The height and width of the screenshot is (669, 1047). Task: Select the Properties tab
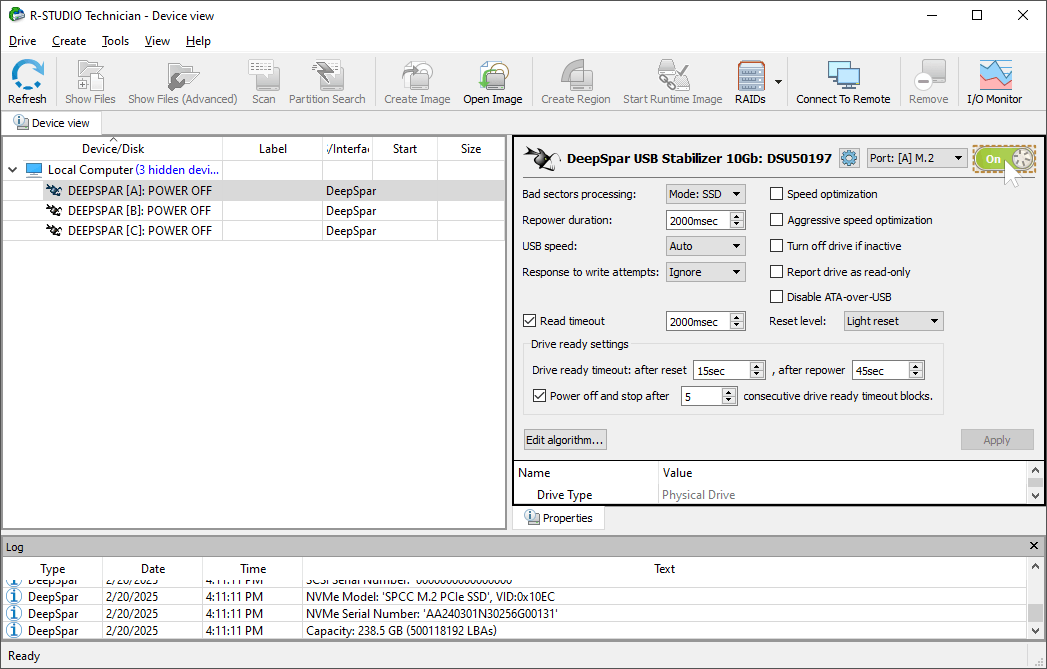tap(559, 517)
